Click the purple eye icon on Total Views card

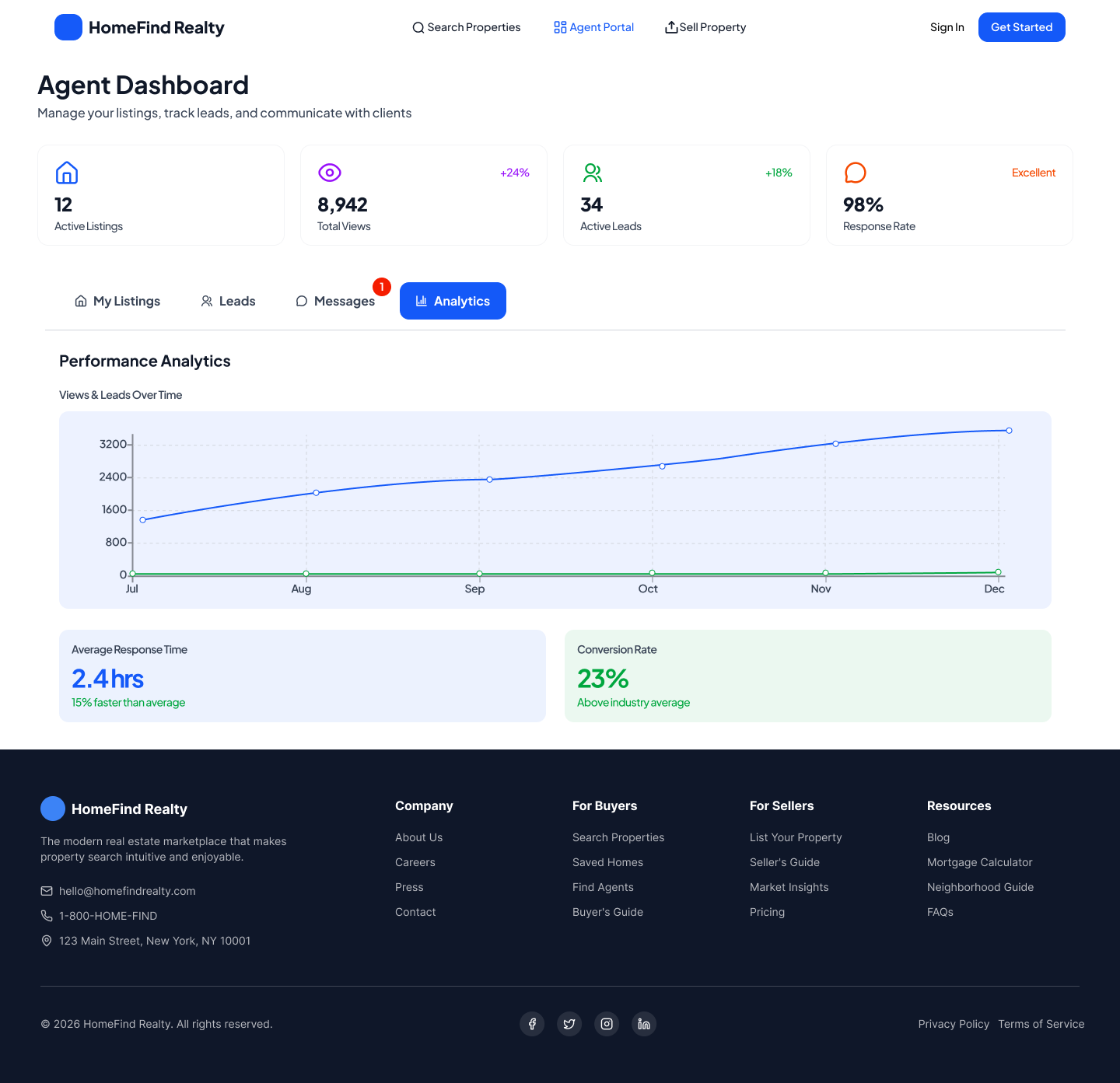(330, 173)
